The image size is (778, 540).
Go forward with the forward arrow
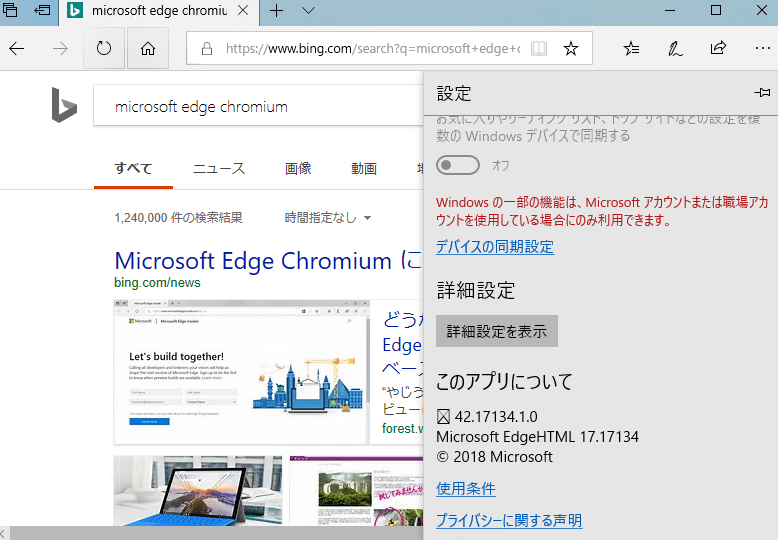[x=61, y=48]
